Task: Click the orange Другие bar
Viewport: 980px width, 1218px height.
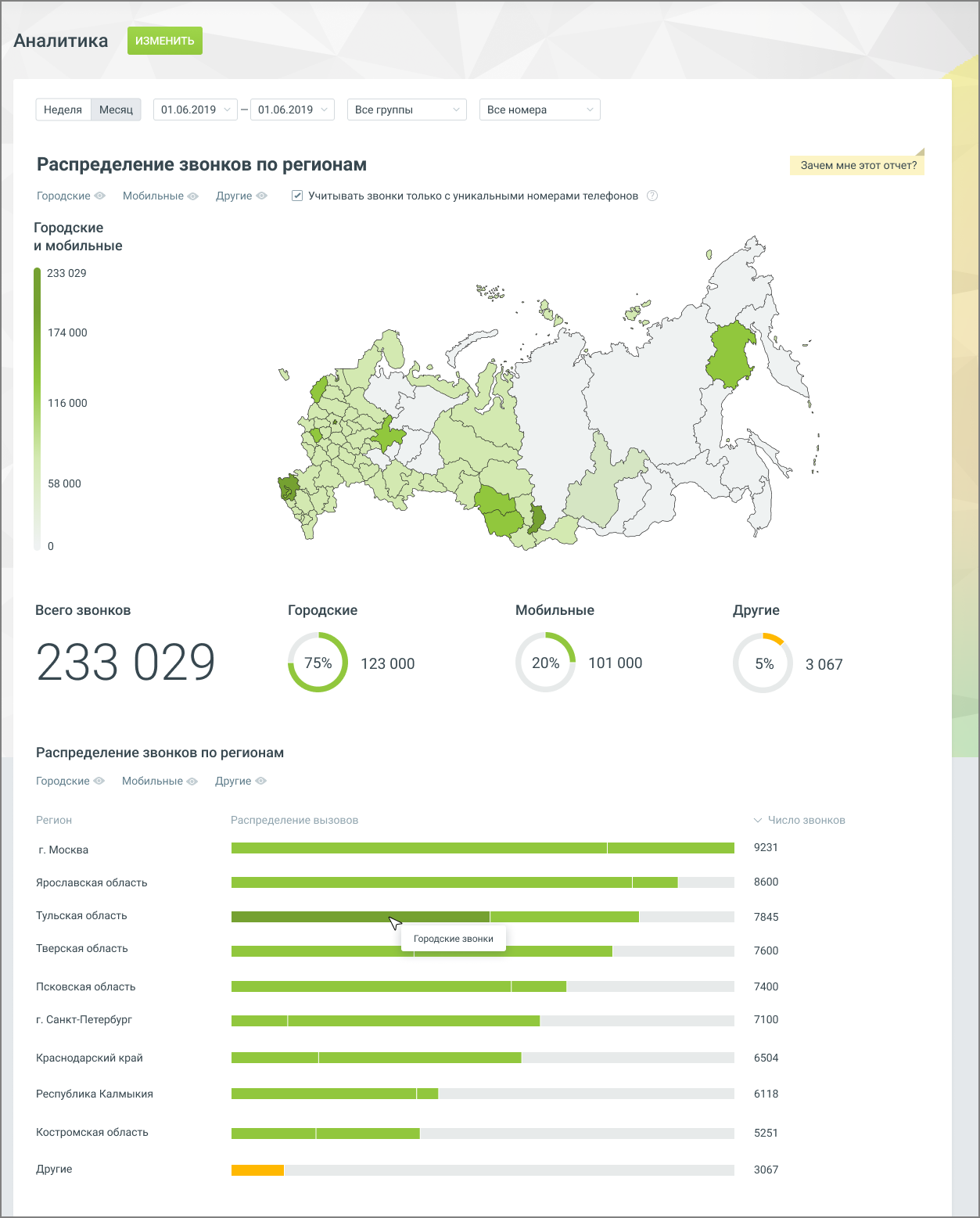Action: pyautogui.click(x=257, y=1170)
